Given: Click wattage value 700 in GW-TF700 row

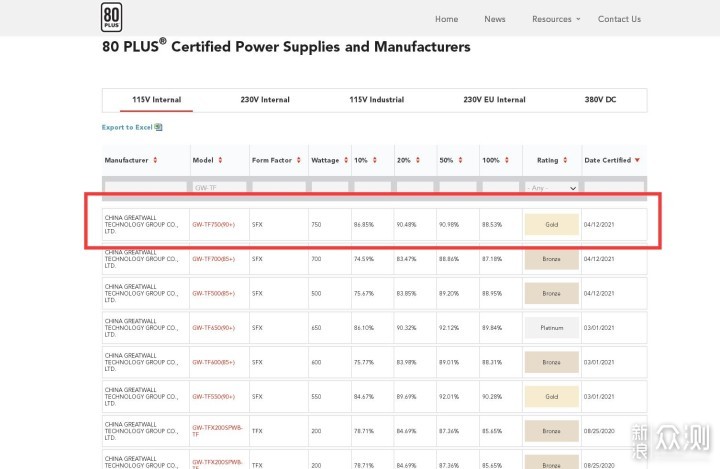Looking at the screenshot, I should (316, 259).
